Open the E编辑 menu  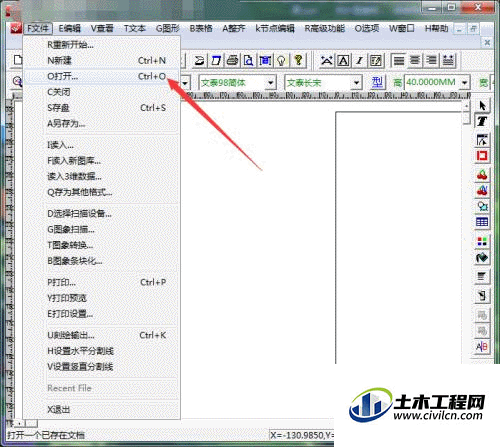(x=69, y=29)
